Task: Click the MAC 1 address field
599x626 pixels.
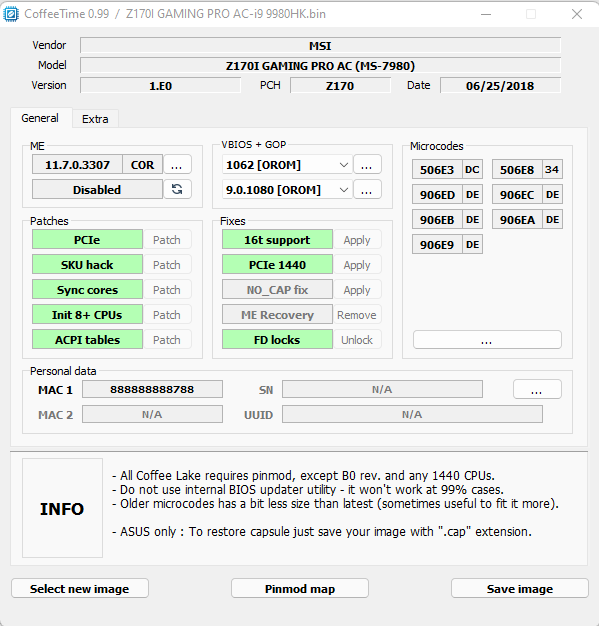Action: click(152, 389)
